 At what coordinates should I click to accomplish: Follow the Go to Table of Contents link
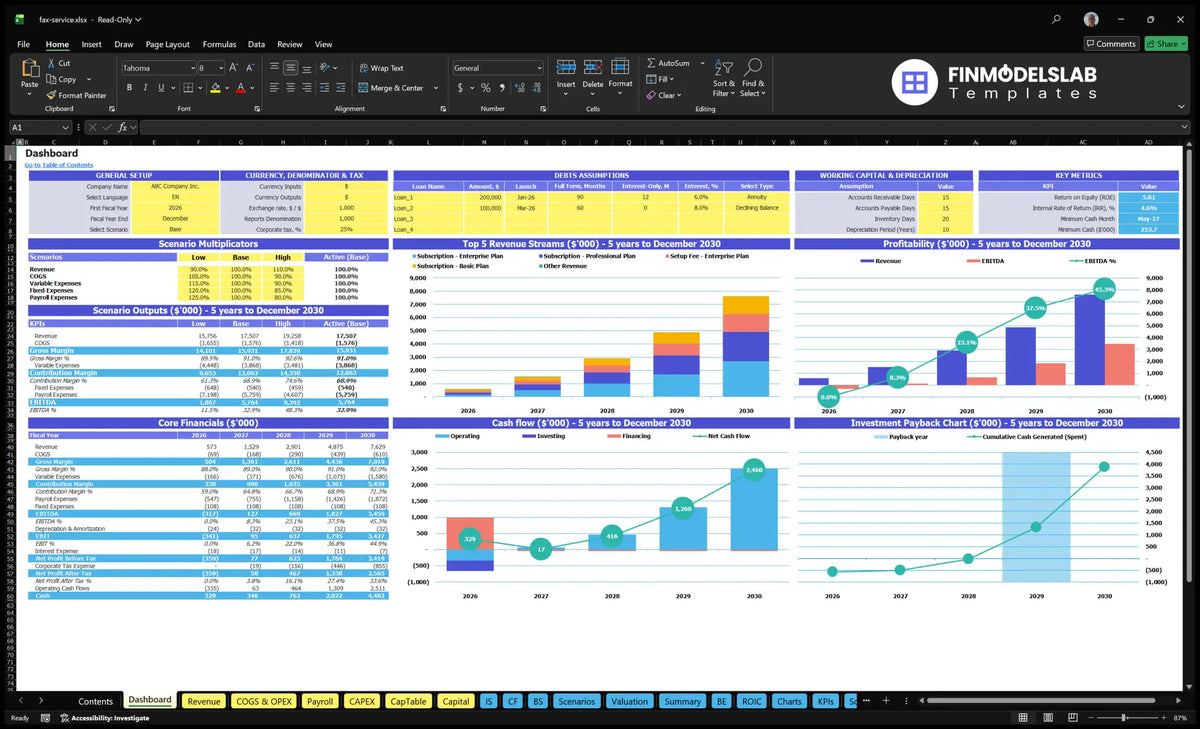click(x=59, y=165)
